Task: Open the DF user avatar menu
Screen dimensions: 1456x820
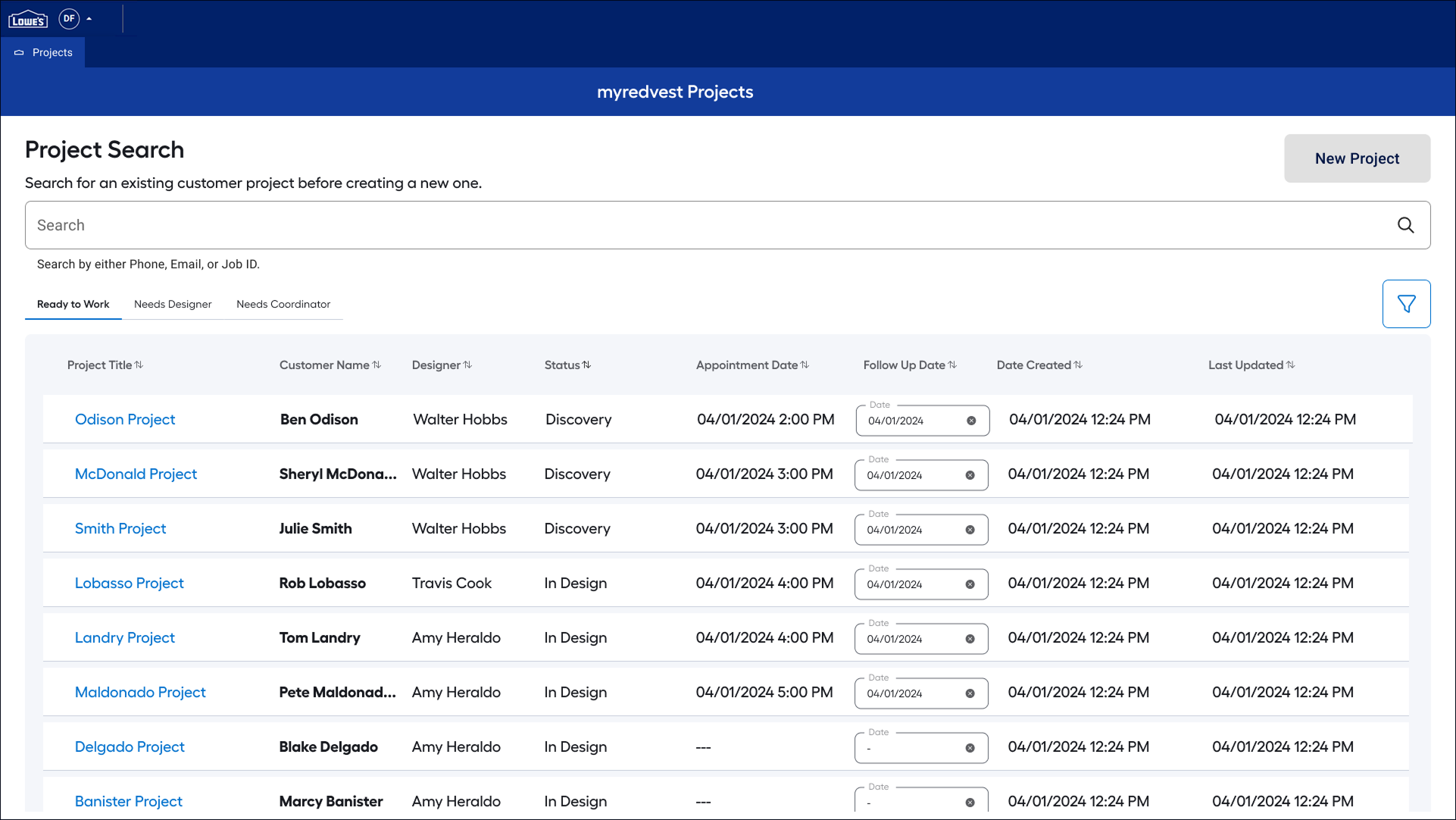Action: (x=69, y=19)
